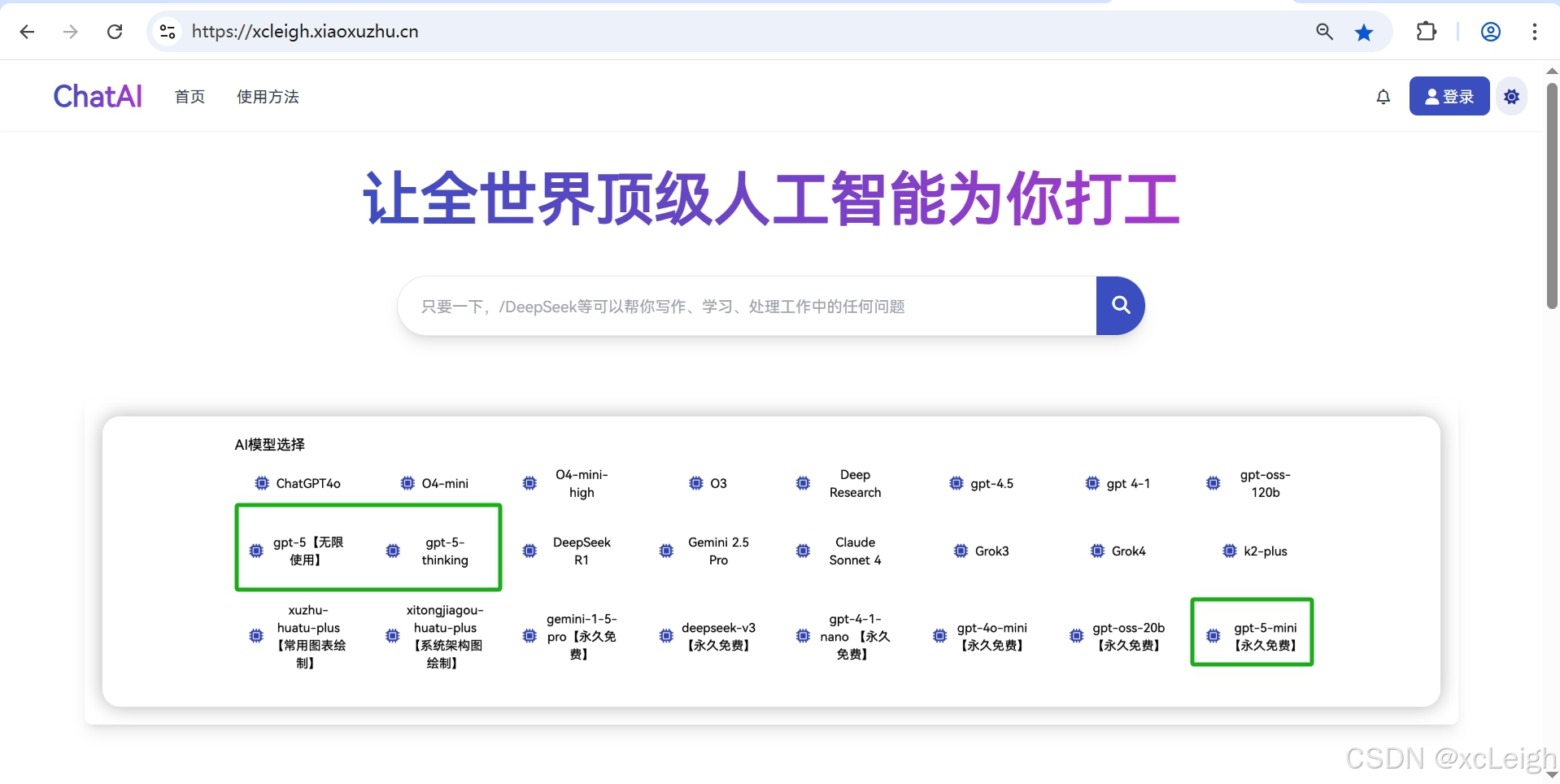Select gpt-5【无限使用】 model
The width and height of the screenshot is (1560, 784).
point(308,551)
